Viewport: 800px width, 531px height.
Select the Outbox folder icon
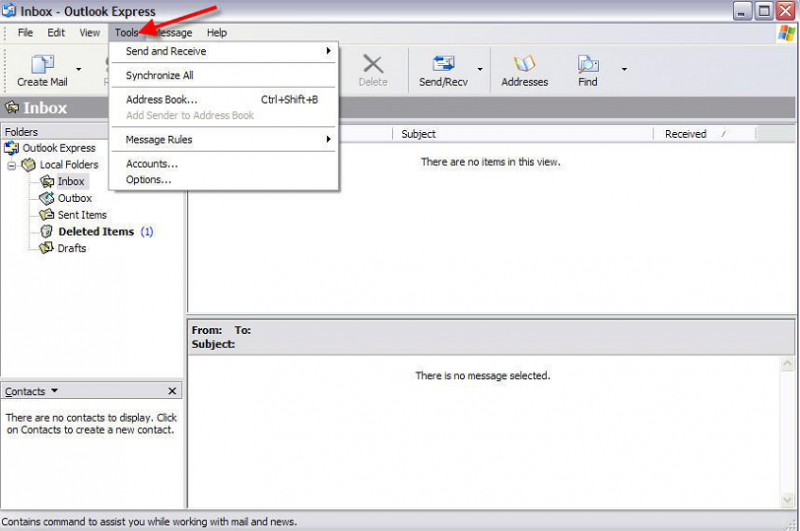pos(47,198)
